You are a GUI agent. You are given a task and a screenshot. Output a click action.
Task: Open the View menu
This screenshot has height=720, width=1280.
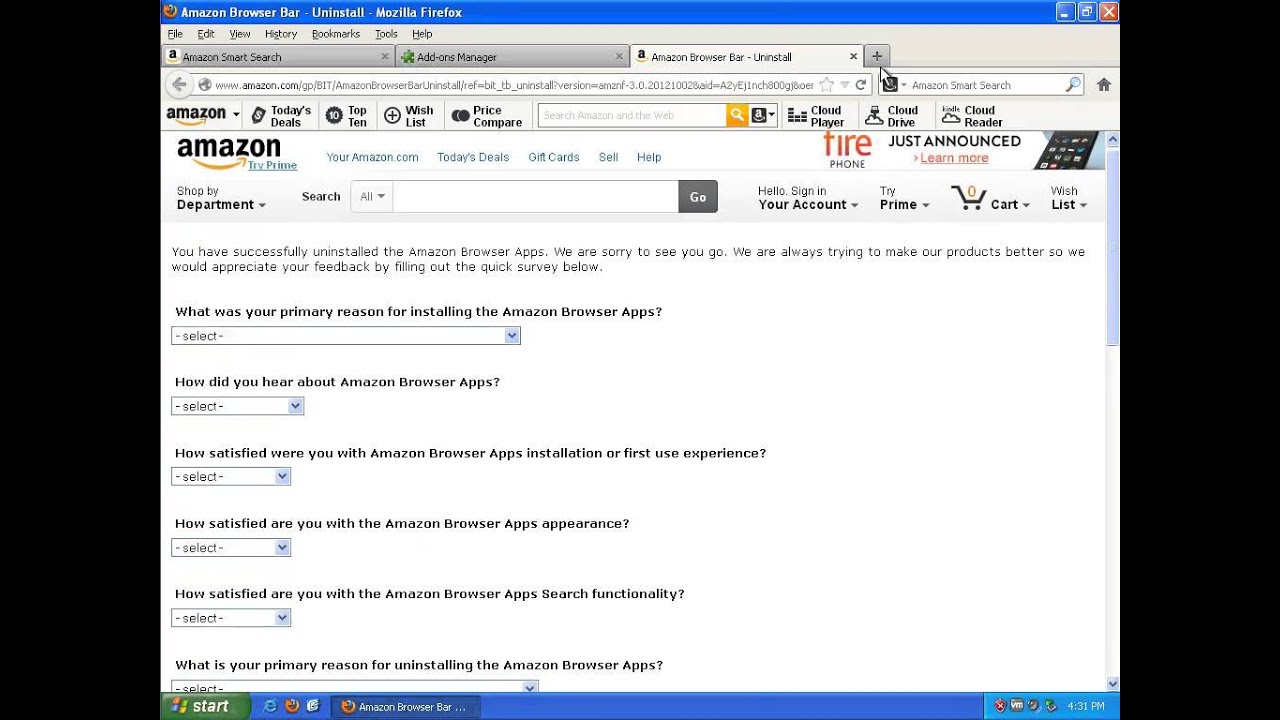(x=240, y=34)
